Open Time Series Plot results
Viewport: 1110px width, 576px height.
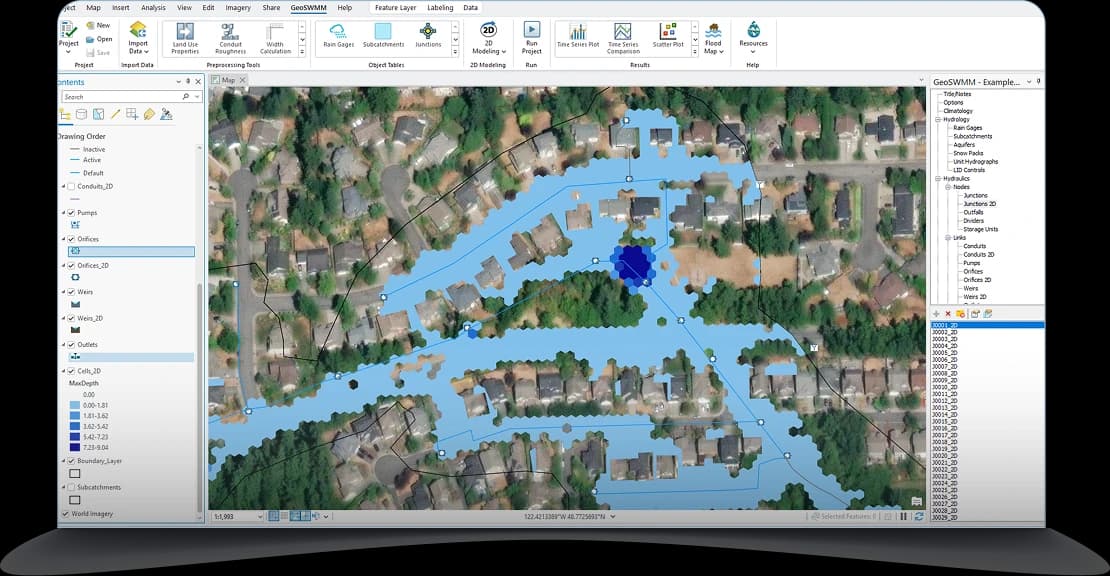[578, 35]
